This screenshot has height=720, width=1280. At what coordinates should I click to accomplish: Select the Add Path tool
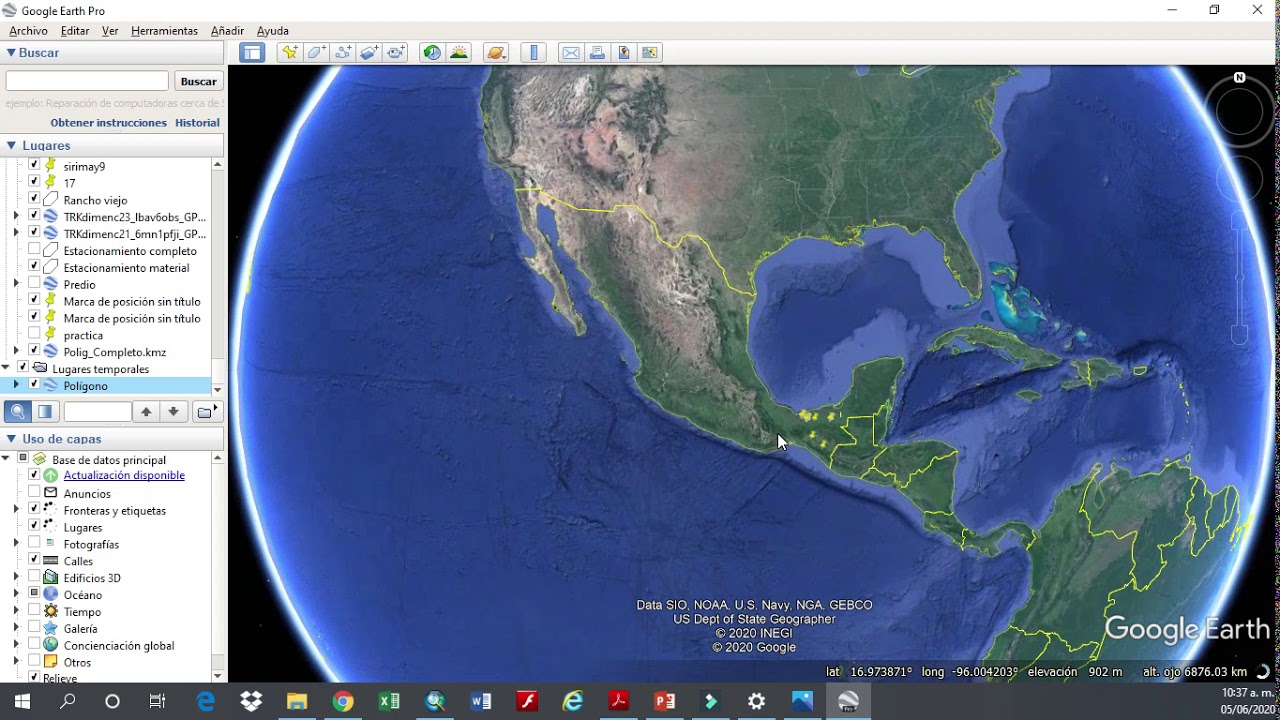pos(343,53)
